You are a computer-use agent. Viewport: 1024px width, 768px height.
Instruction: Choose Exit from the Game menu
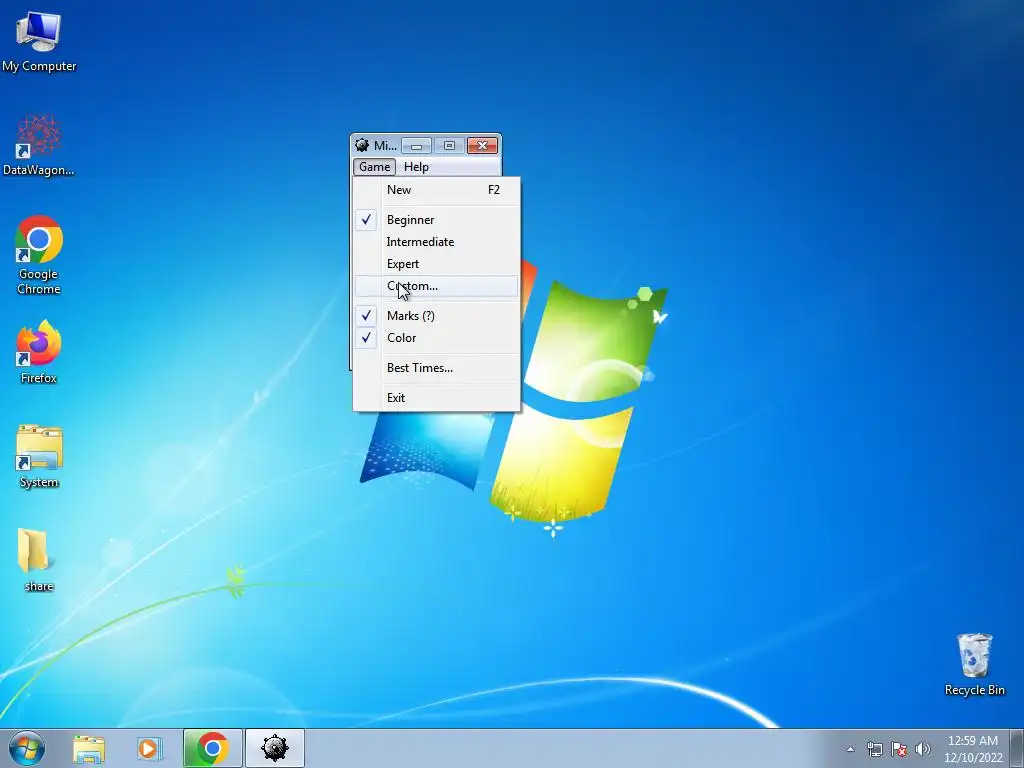click(x=436, y=398)
